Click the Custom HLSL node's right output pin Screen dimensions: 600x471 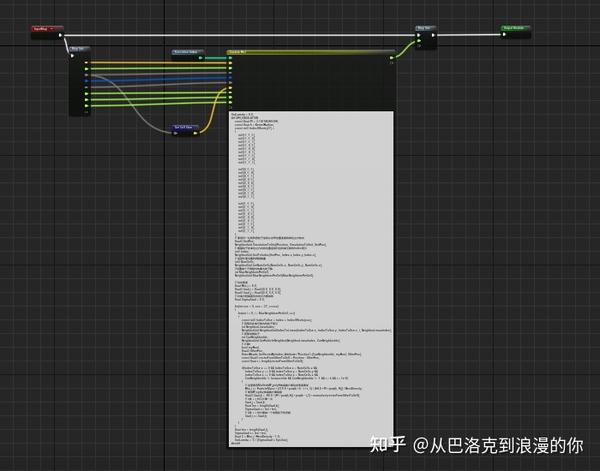point(394,58)
